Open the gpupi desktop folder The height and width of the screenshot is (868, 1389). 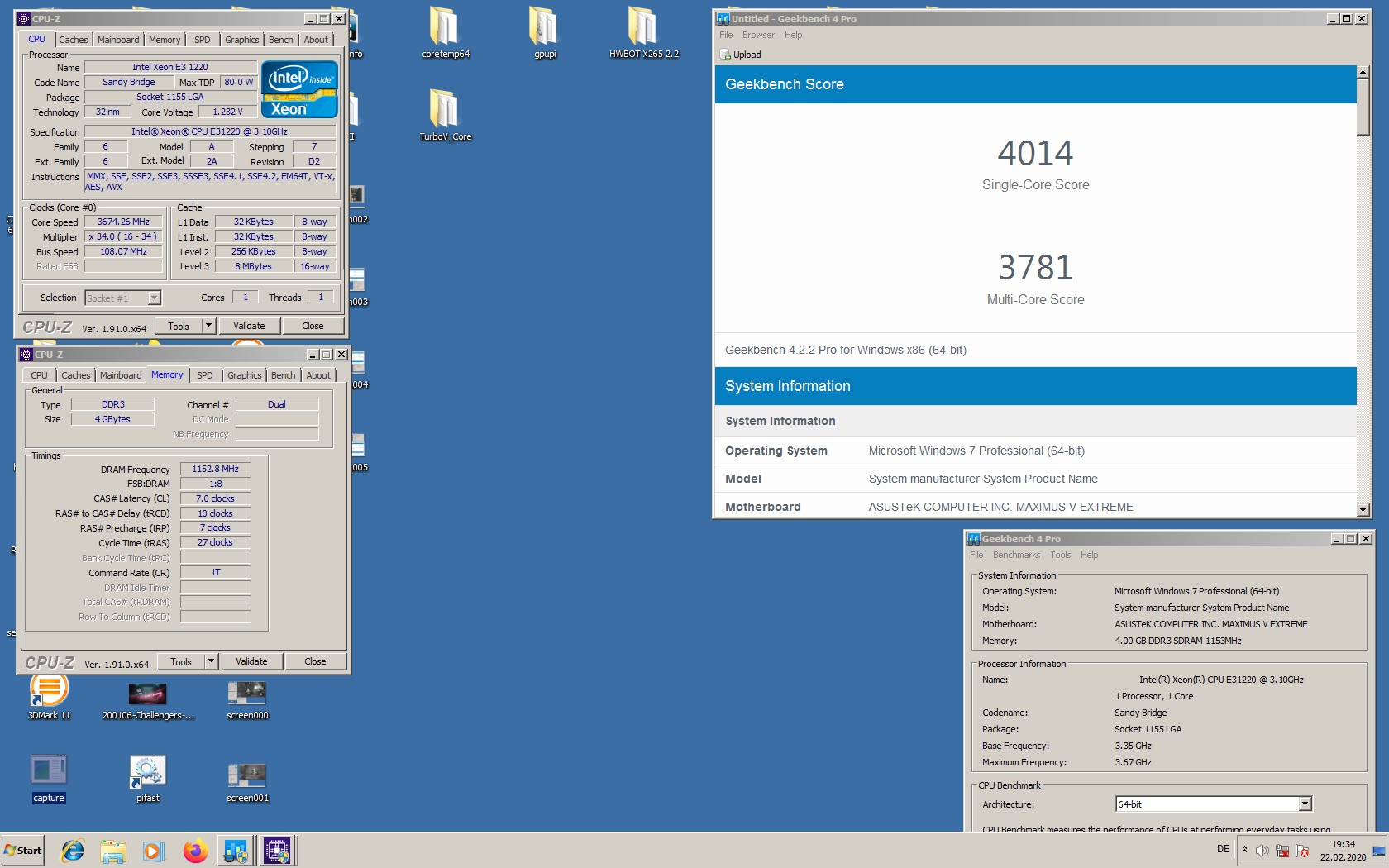544,33
